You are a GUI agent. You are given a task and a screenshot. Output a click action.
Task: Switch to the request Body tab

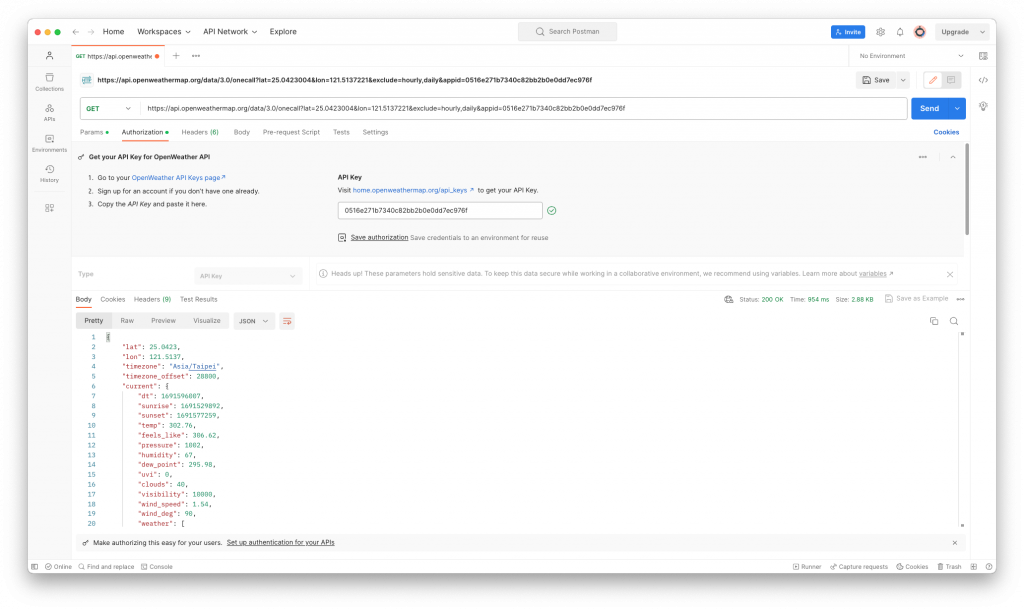(x=242, y=132)
